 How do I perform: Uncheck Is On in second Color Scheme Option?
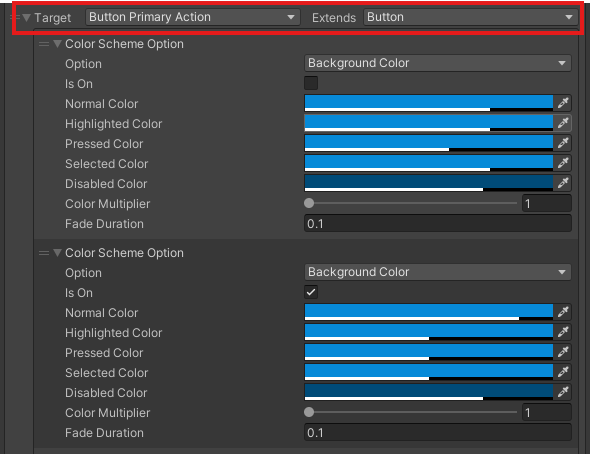(311, 292)
